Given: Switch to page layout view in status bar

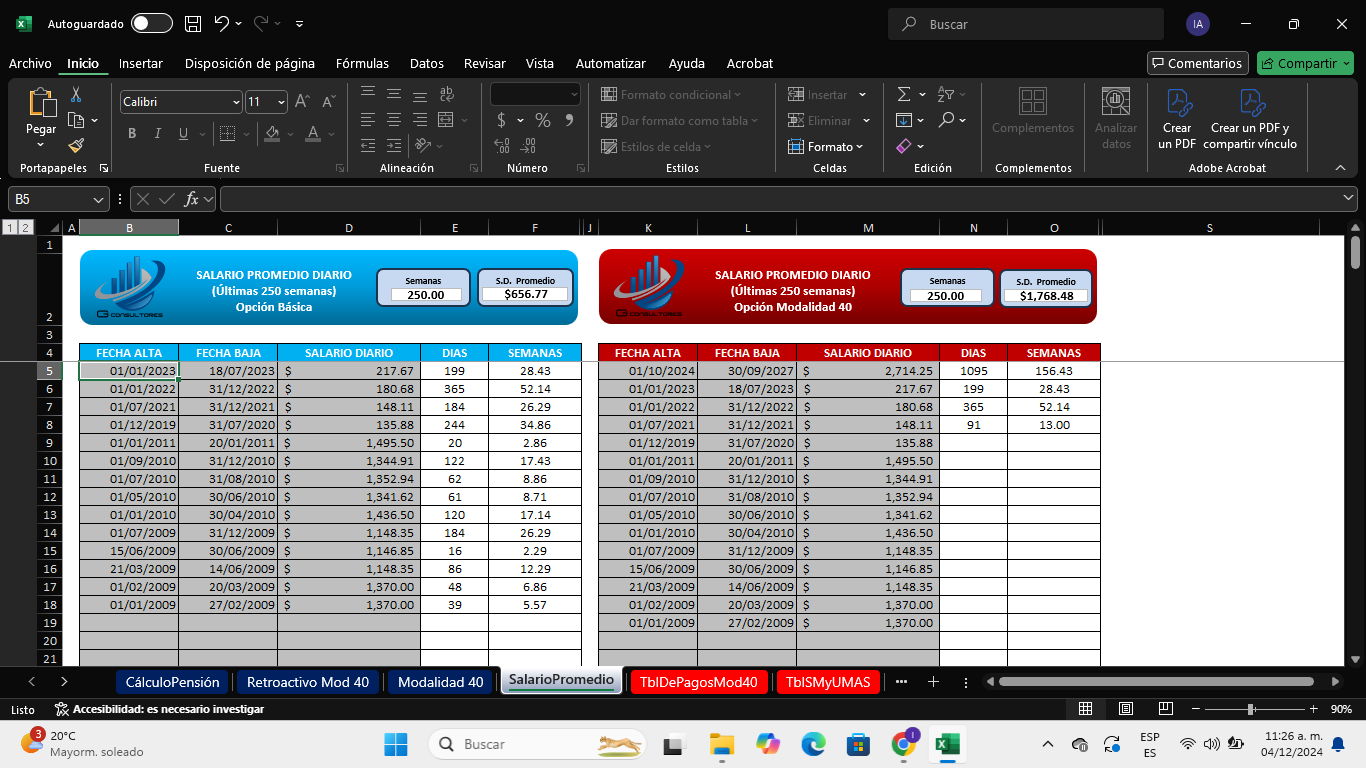Looking at the screenshot, I should [1125, 709].
